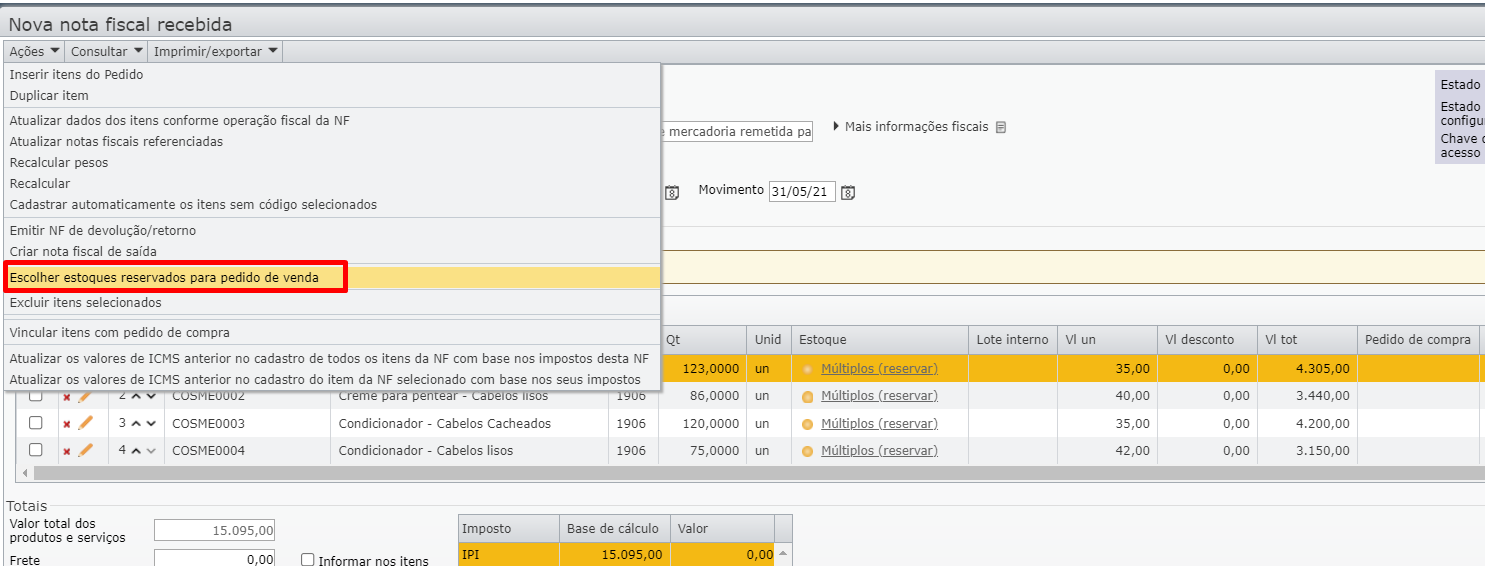Move COSME0003 item down

tap(151, 424)
